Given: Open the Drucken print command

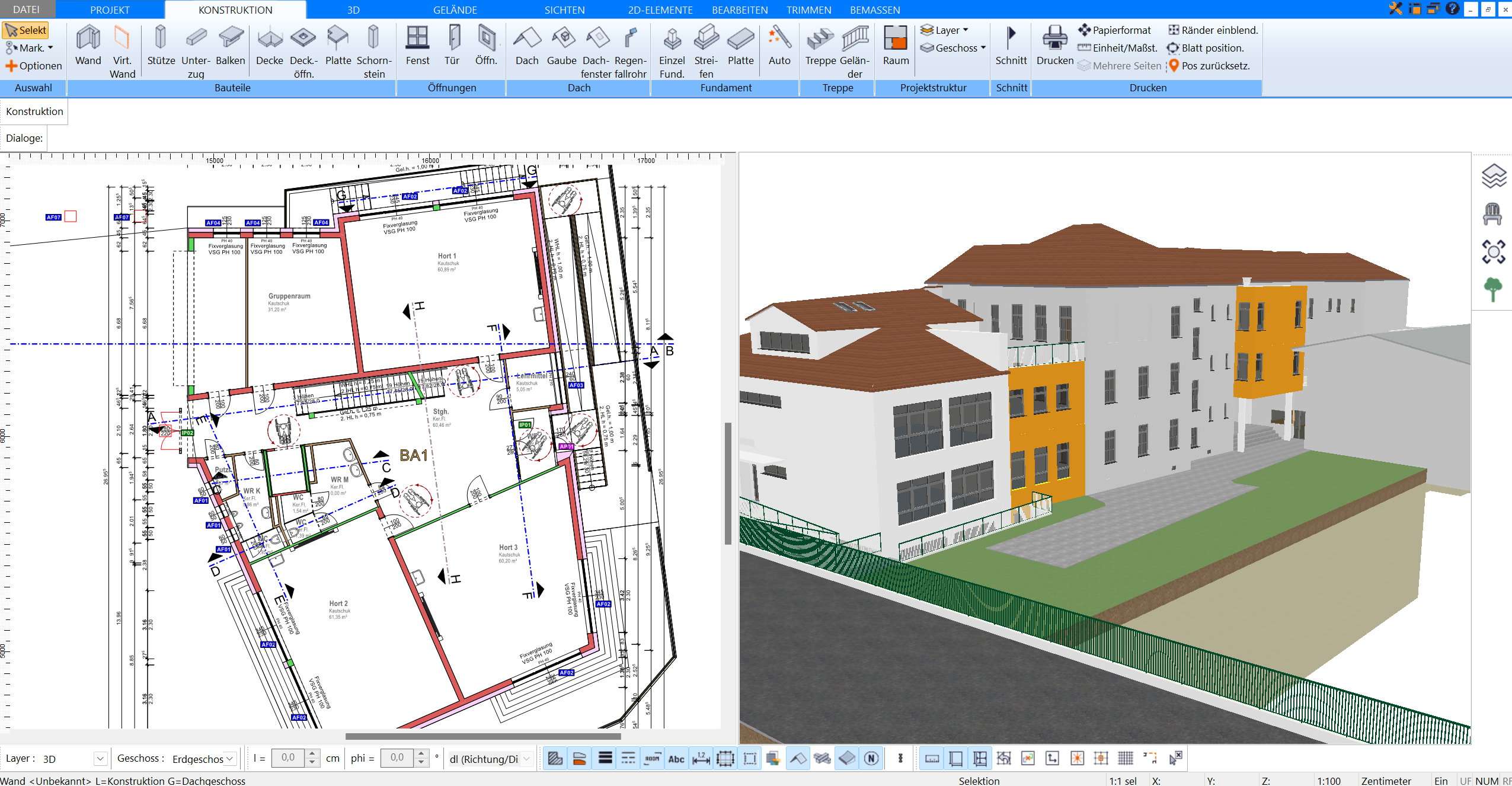Looking at the screenshot, I should click(1055, 45).
